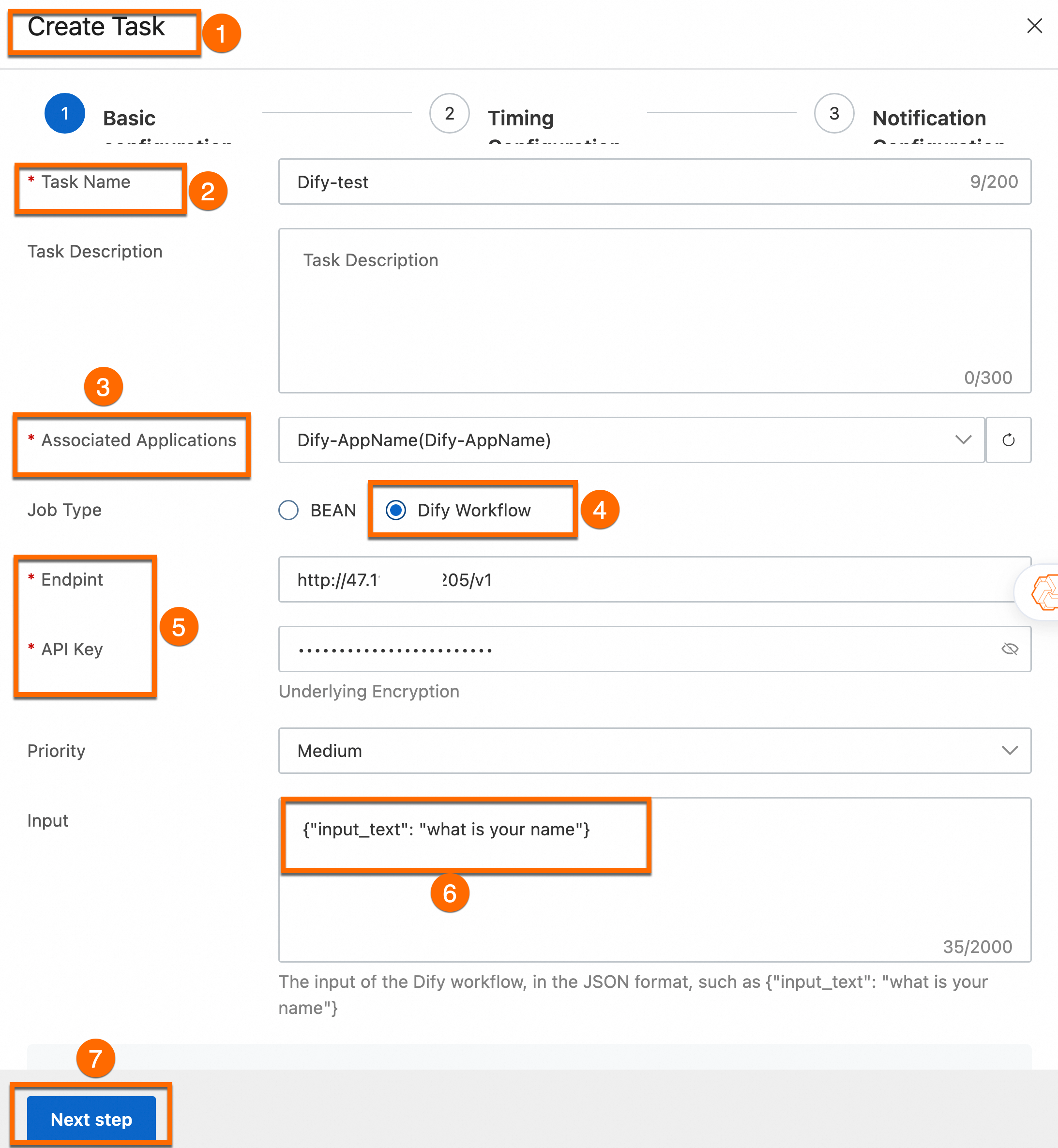Viewport: 1058px width, 1148px height.
Task: Switch to the Timing Configuration step label
Action: click(520, 119)
